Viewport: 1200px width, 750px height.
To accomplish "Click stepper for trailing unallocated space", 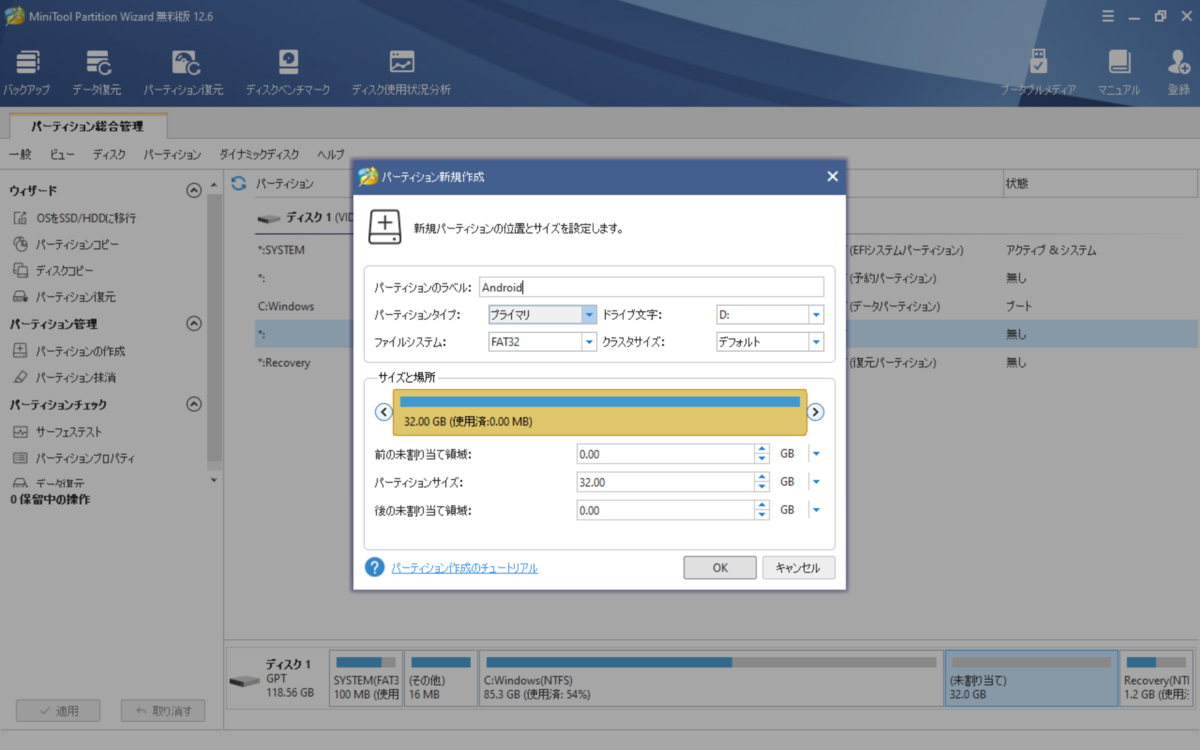I will pos(762,510).
